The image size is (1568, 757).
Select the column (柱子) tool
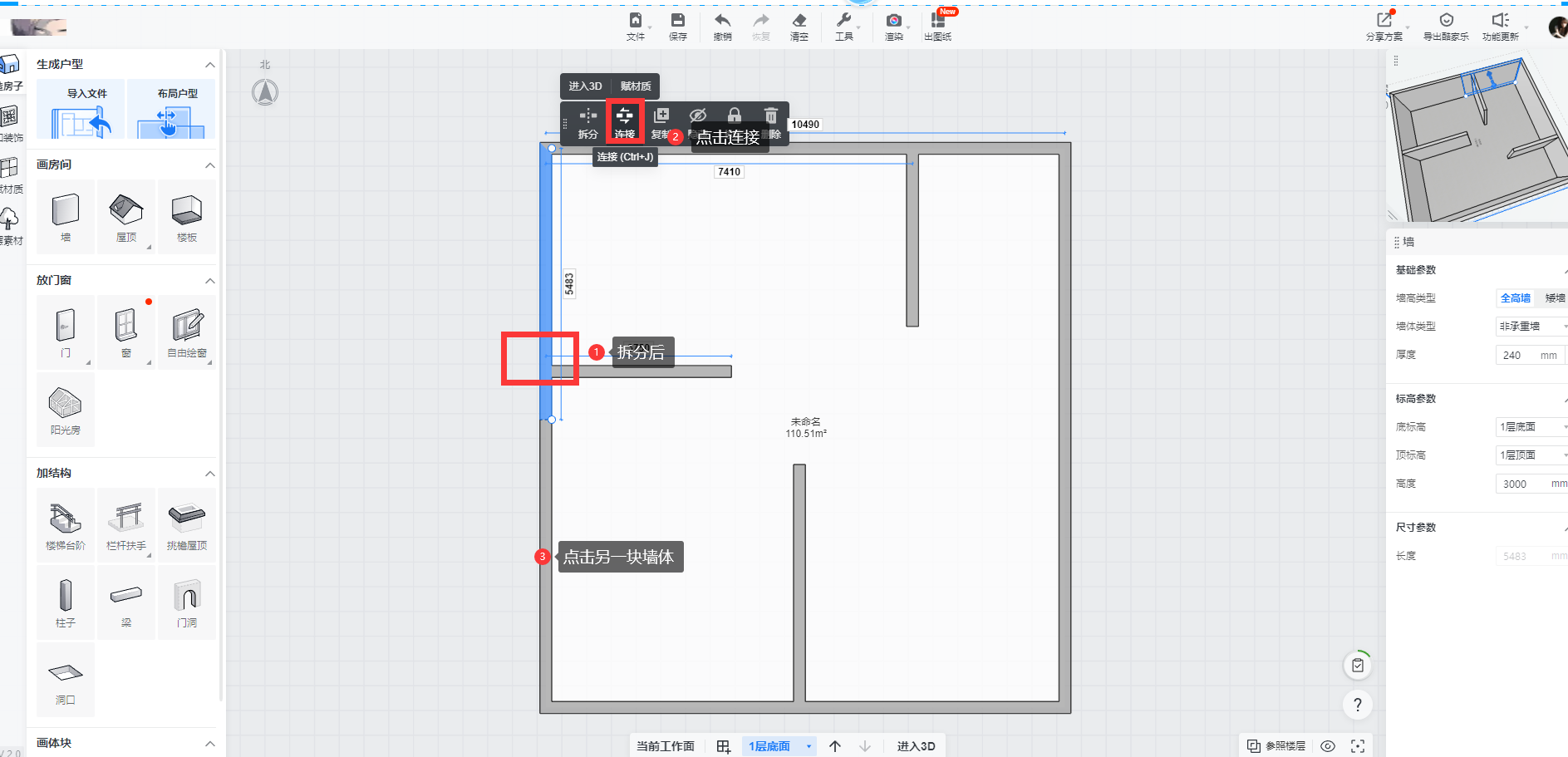click(66, 602)
